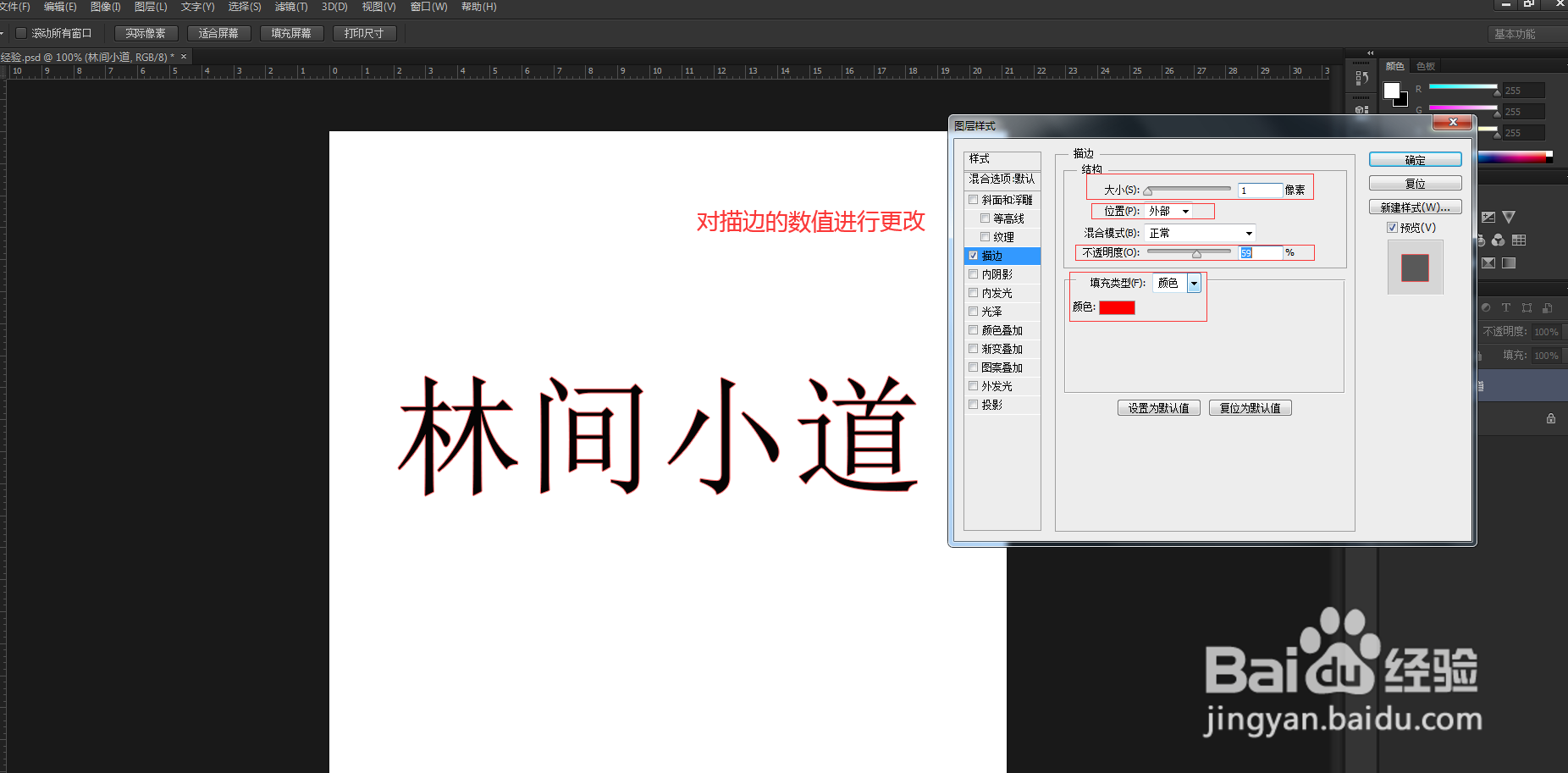This screenshot has height=773, width=1568.
Task: Uncheck the 预览 preview checkbox
Action: [x=1393, y=227]
